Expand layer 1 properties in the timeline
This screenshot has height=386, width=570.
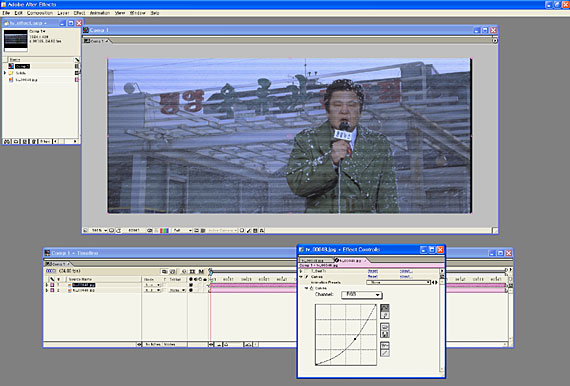click(x=47, y=285)
